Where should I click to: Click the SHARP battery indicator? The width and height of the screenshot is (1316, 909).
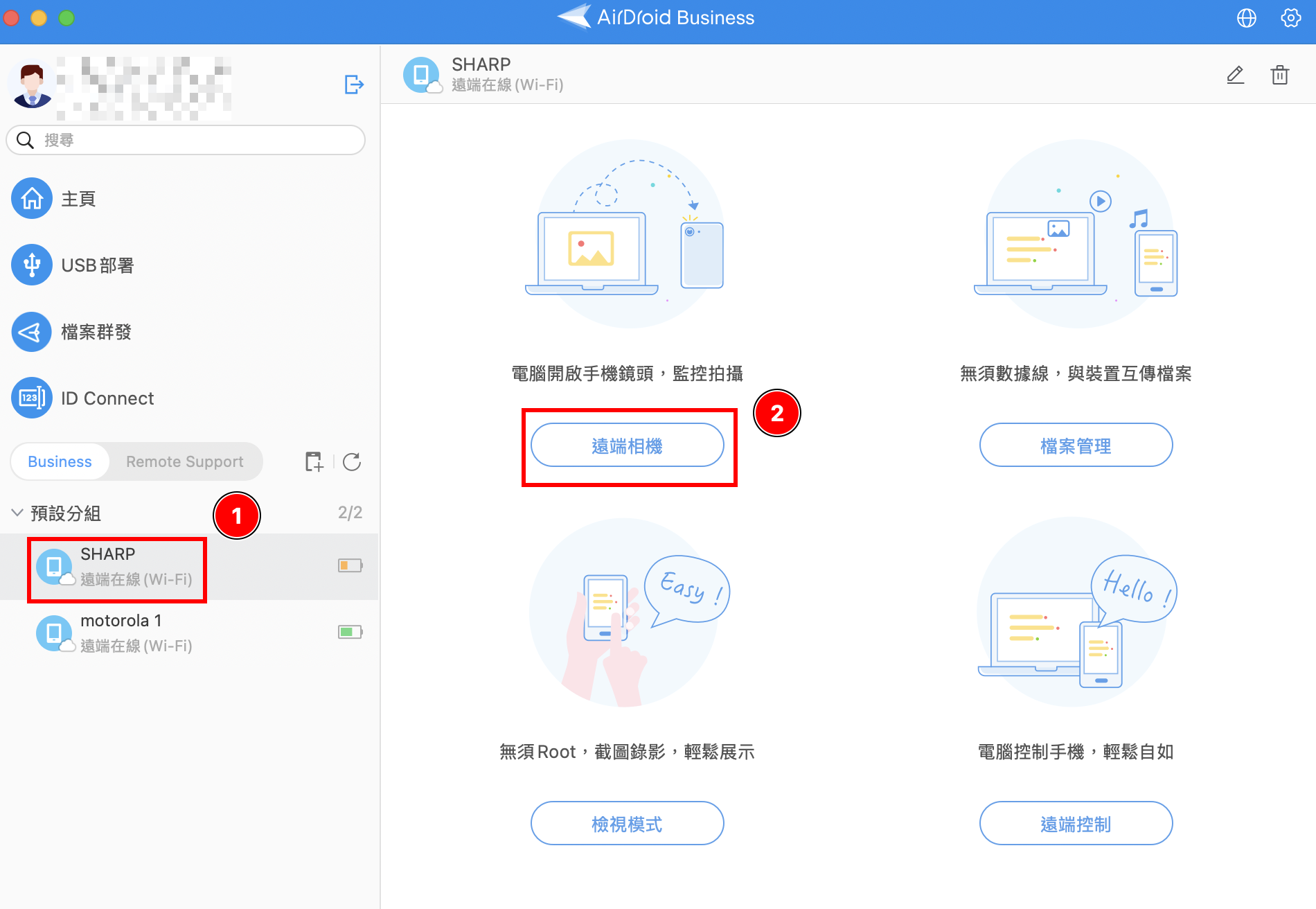tap(350, 565)
